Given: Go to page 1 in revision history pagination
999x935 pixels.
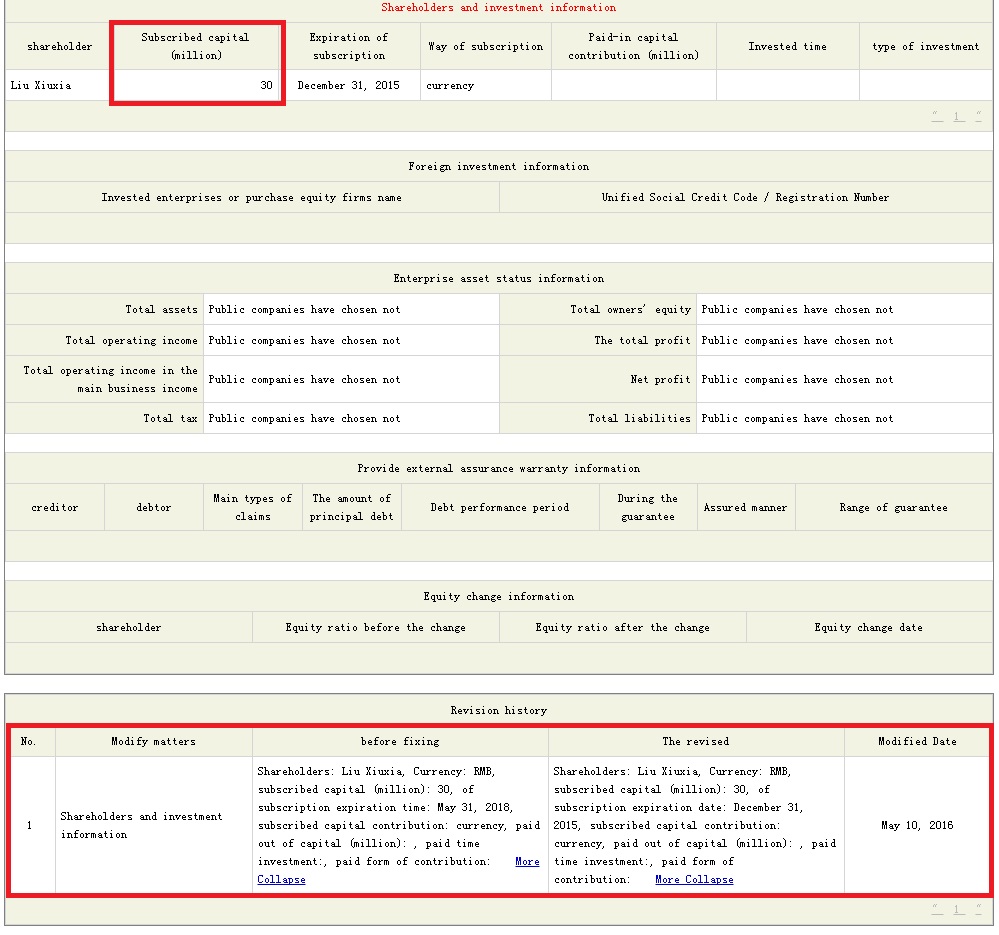Looking at the screenshot, I should (x=957, y=909).
